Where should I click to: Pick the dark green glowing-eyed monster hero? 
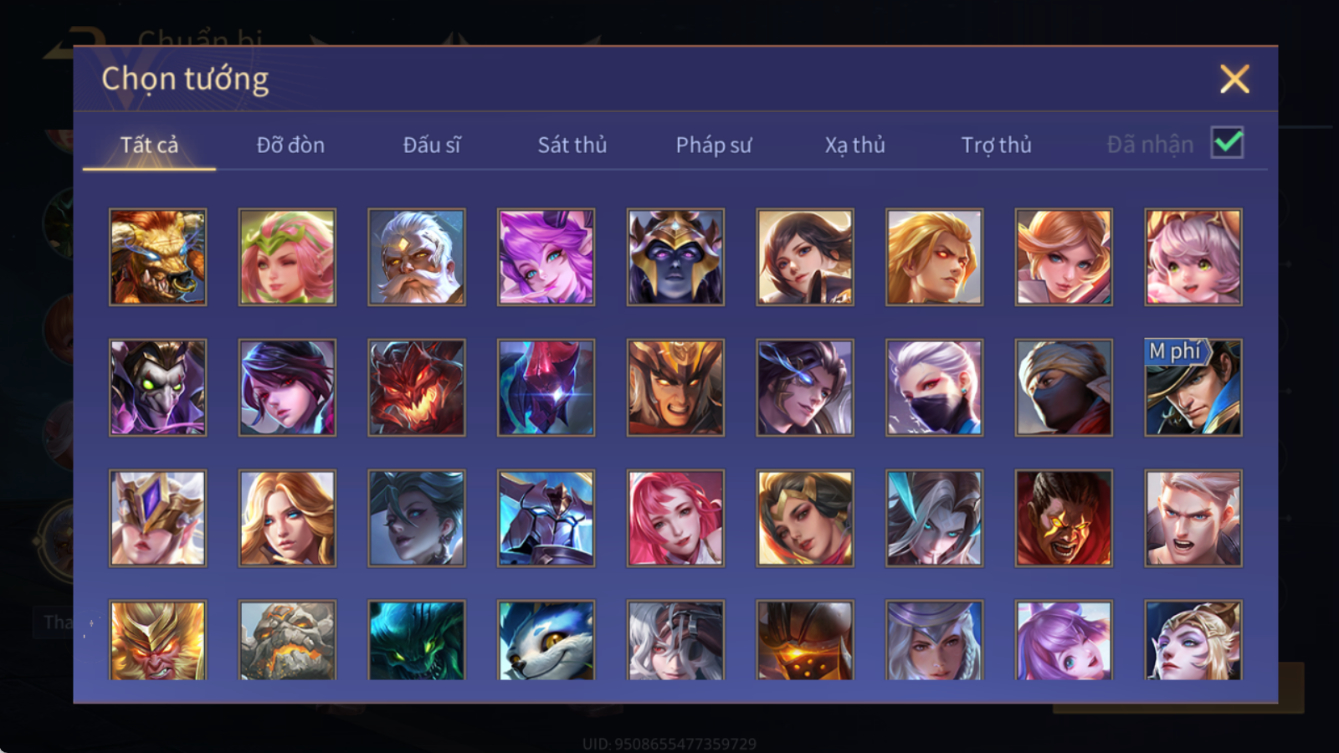[x=416, y=640]
